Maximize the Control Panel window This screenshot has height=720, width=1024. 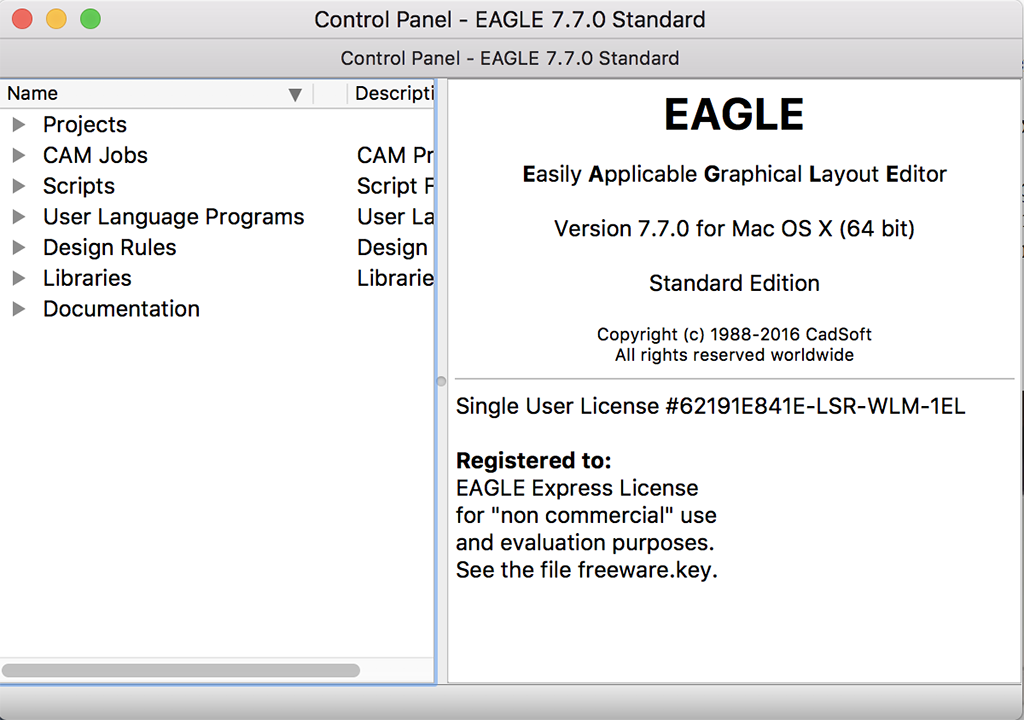(x=90, y=19)
